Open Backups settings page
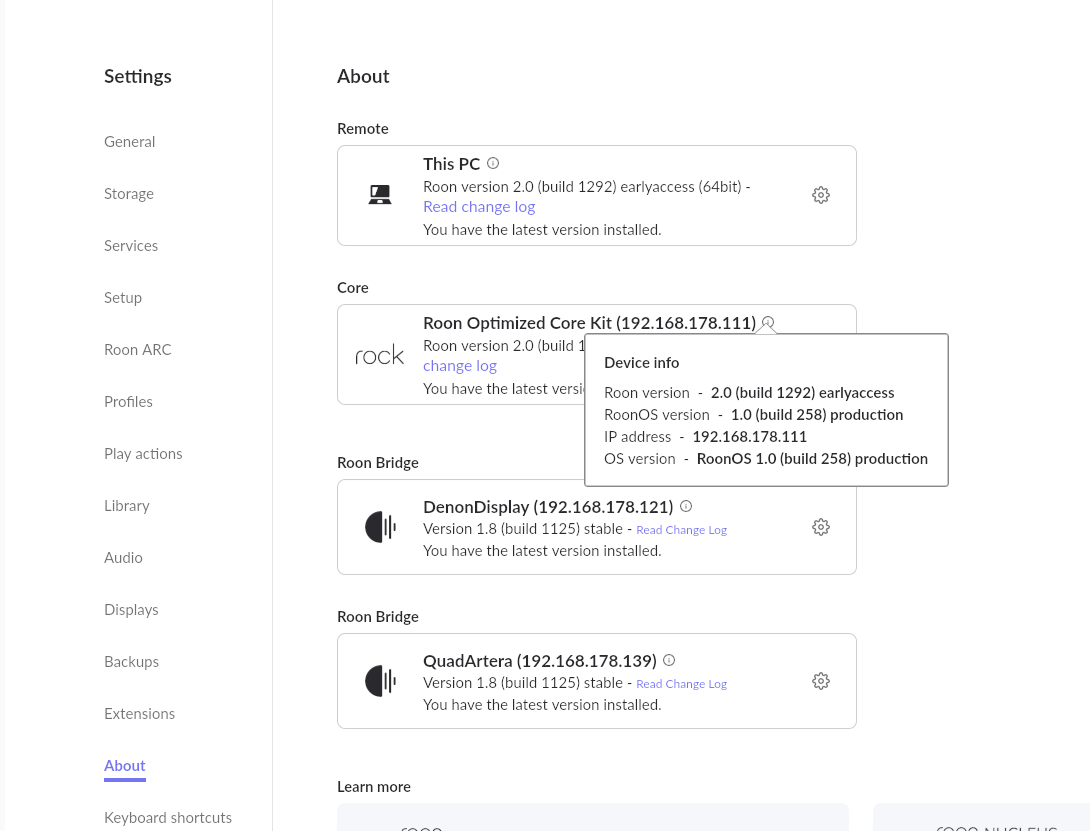The height and width of the screenshot is (831, 1090). [x=131, y=662]
